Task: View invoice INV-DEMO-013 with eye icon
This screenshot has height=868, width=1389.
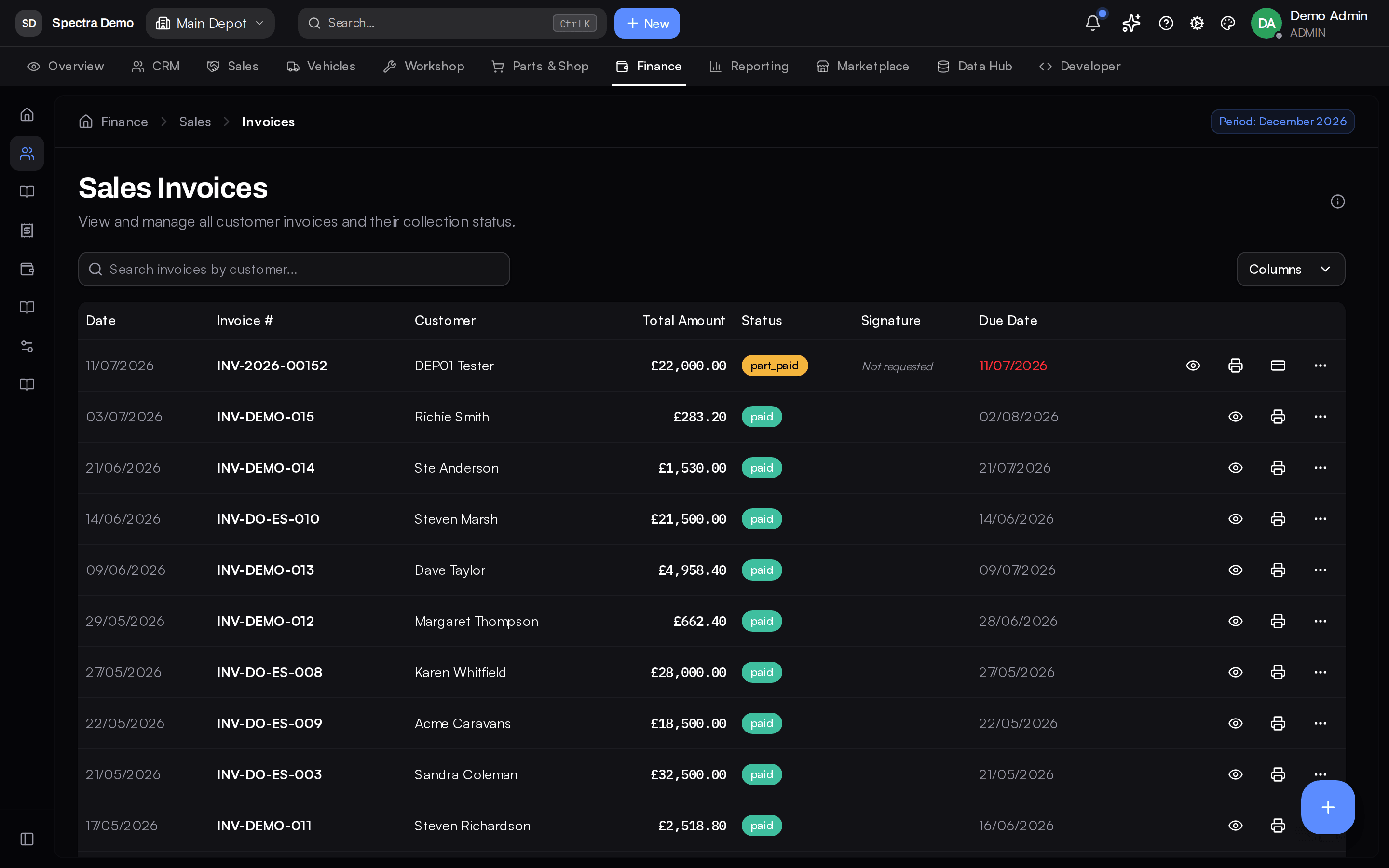Action: click(1235, 570)
